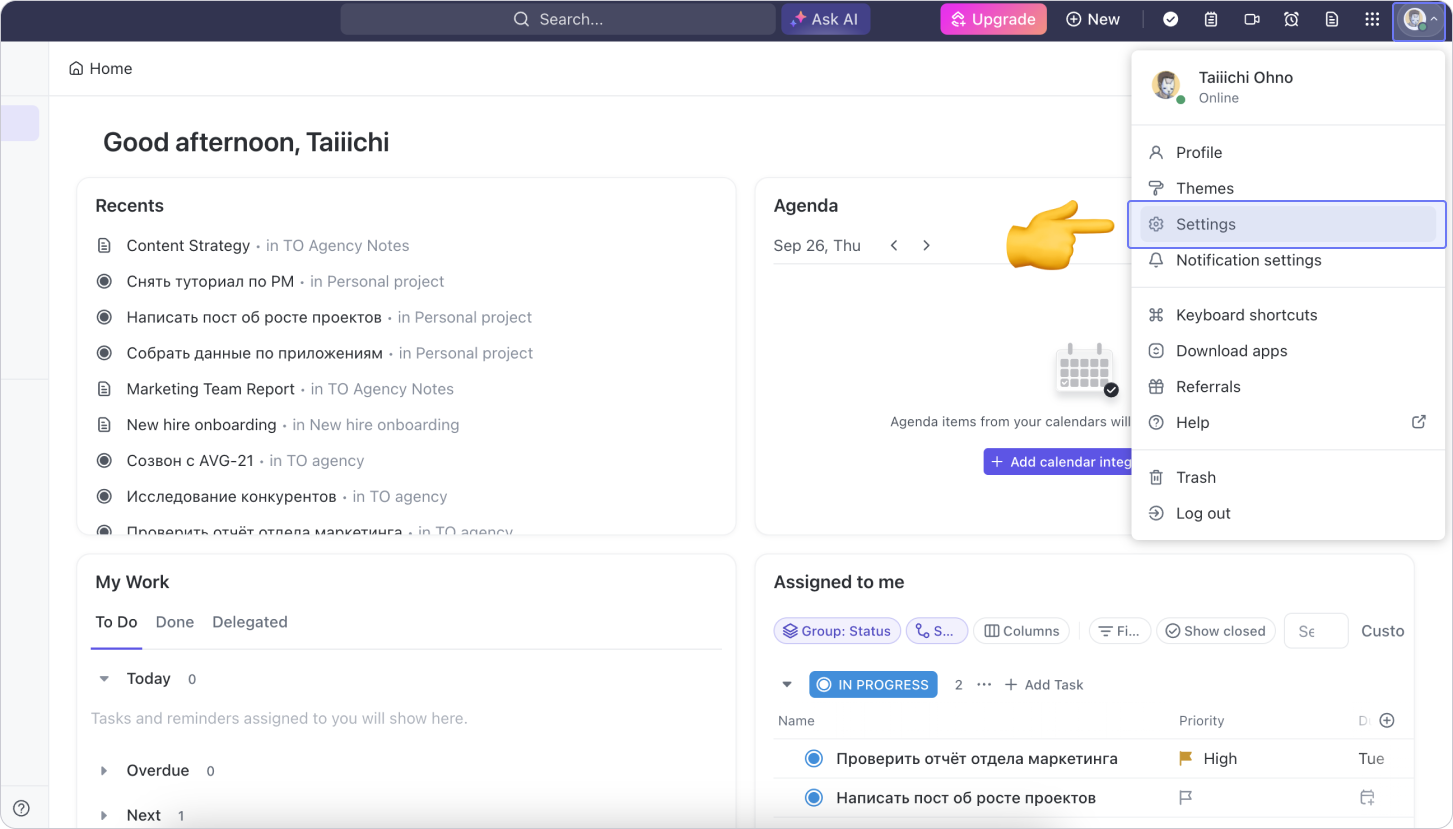Toggle status circle of Написать пост task

pyautogui.click(x=813, y=798)
